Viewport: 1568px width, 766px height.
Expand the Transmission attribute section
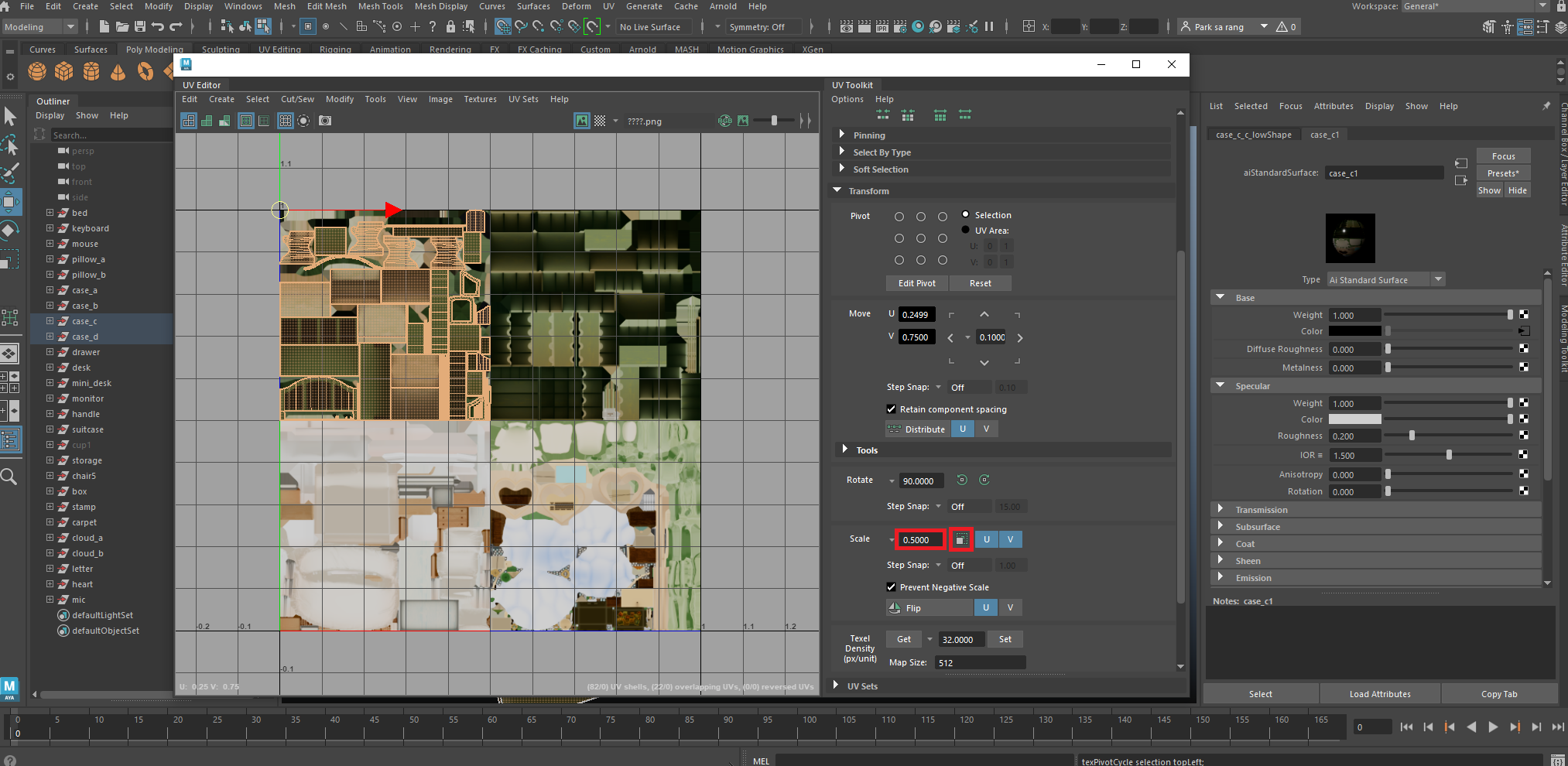pyautogui.click(x=1221, y=509)
